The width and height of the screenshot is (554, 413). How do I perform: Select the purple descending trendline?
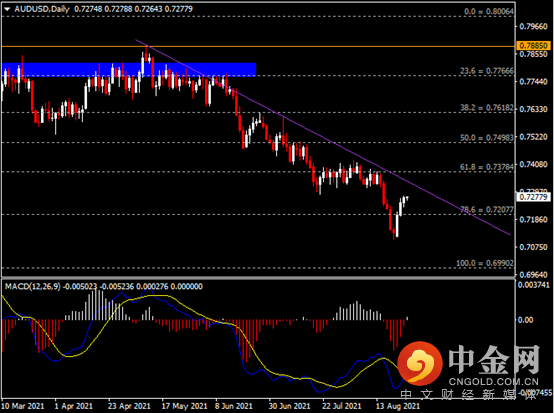tap(323, 137)
